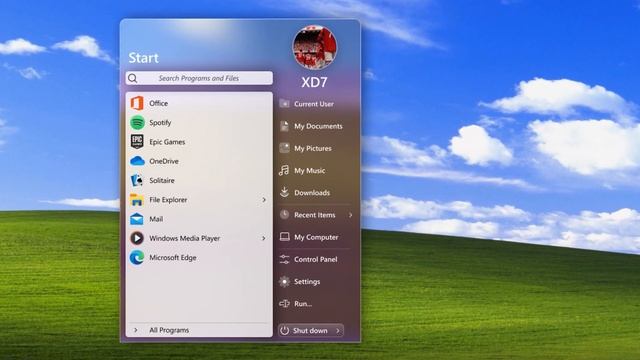
Task: Click the Settings label
Action: click(x=307, y=281)
